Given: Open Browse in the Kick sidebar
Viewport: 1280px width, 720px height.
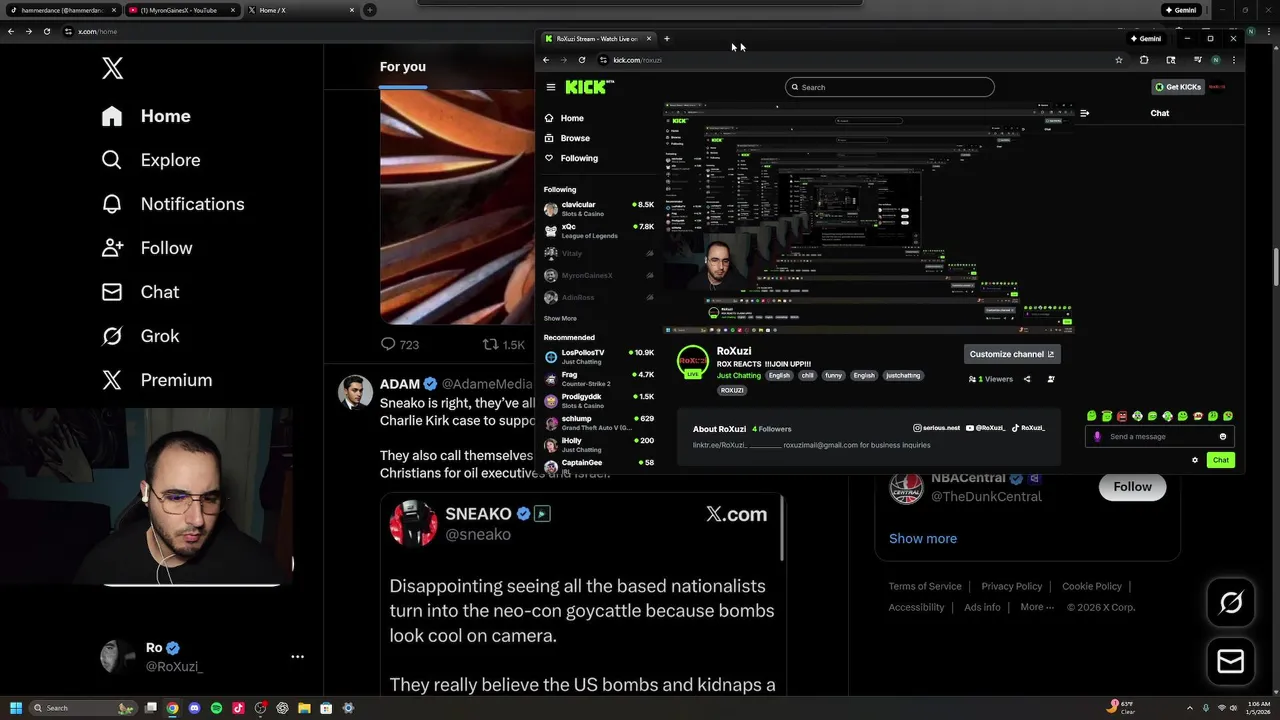Looking at the screenshot, I should (x=567, y=138).
